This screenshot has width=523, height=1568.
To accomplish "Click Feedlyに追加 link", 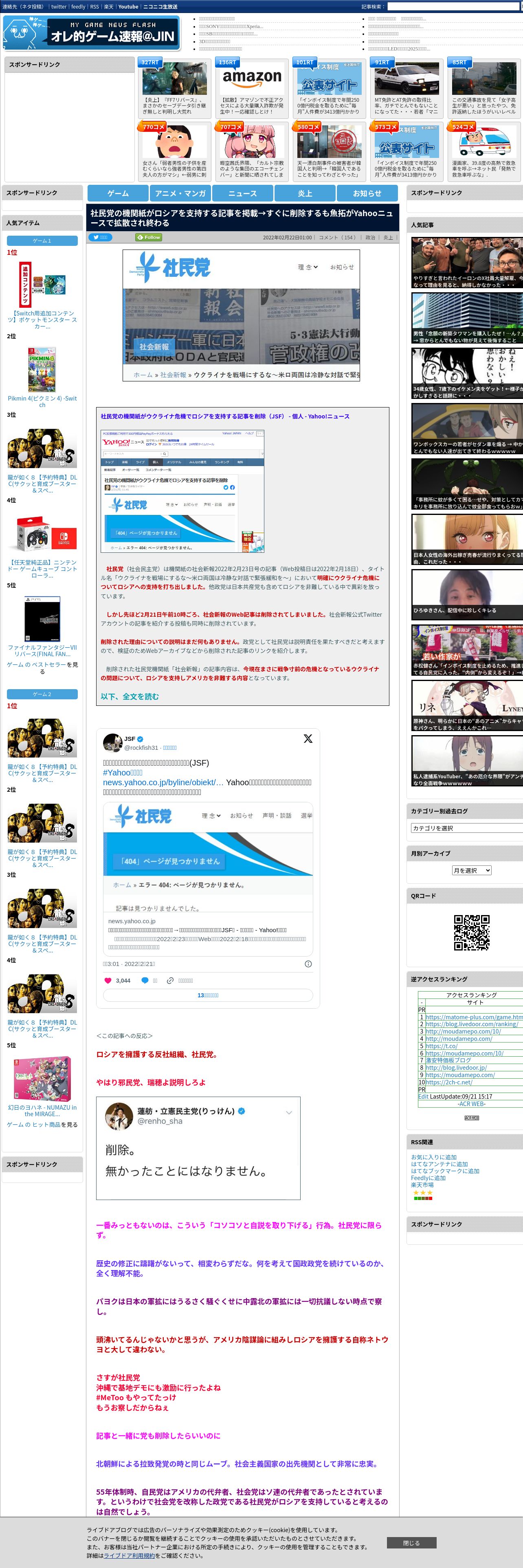I will click(428, 1178).
